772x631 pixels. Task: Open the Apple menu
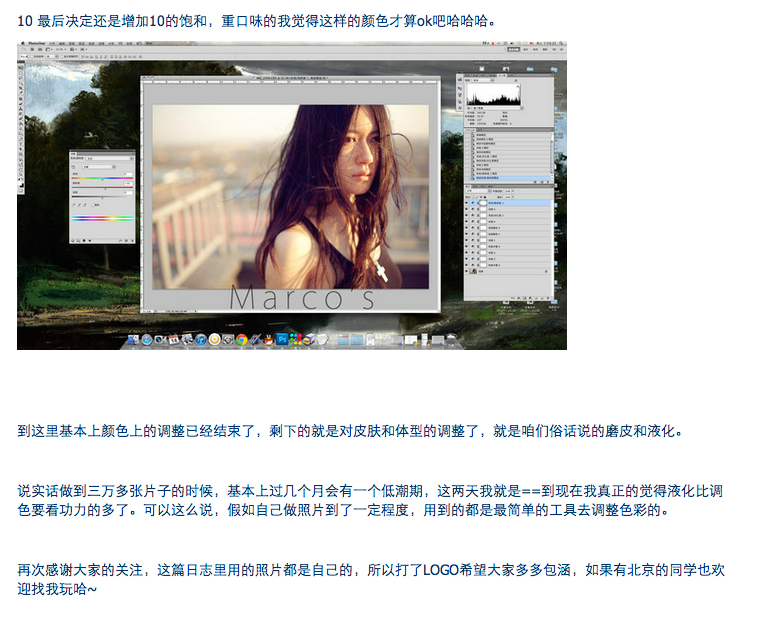[23, 43]
